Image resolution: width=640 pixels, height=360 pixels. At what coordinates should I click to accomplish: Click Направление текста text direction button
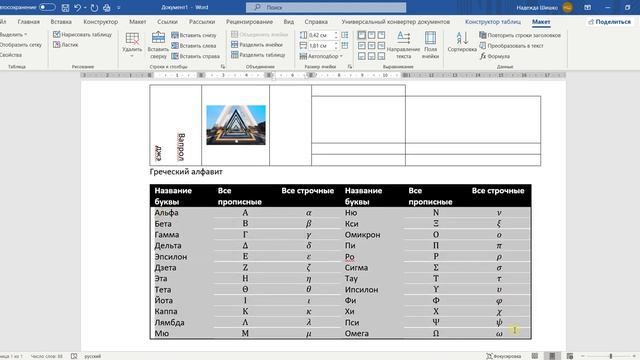[403, 45]
